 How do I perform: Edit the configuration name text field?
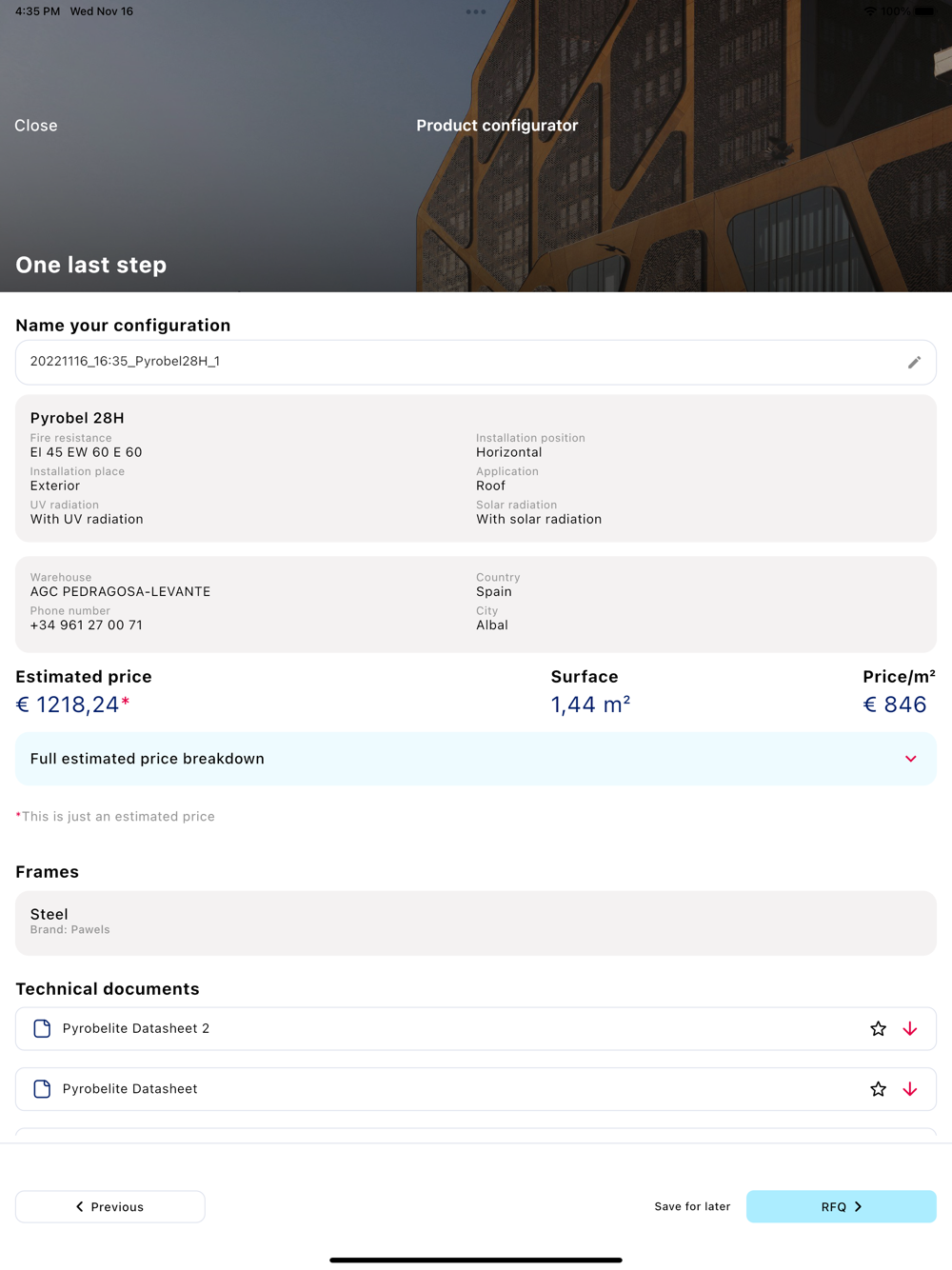(457, 362)
